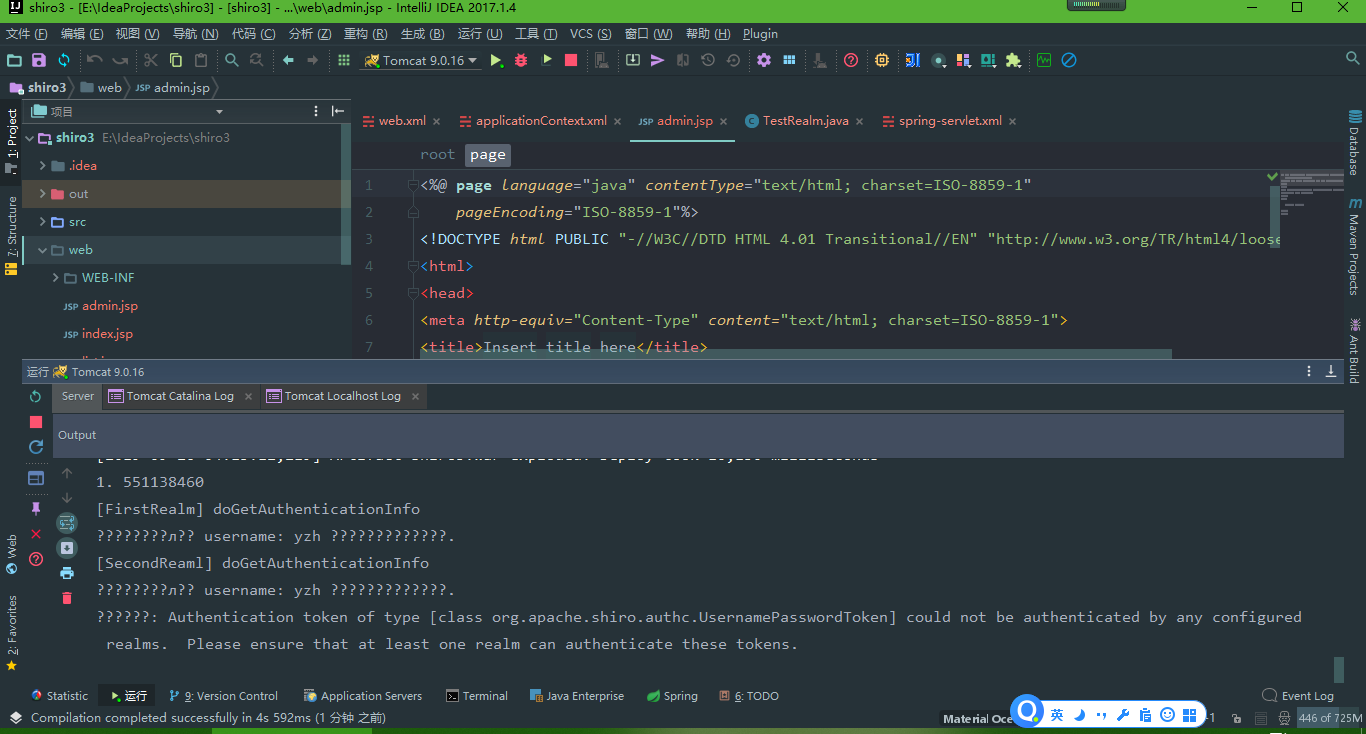
Task: Click the root breadcrumb in editor
Action: (x=437, y=154)
